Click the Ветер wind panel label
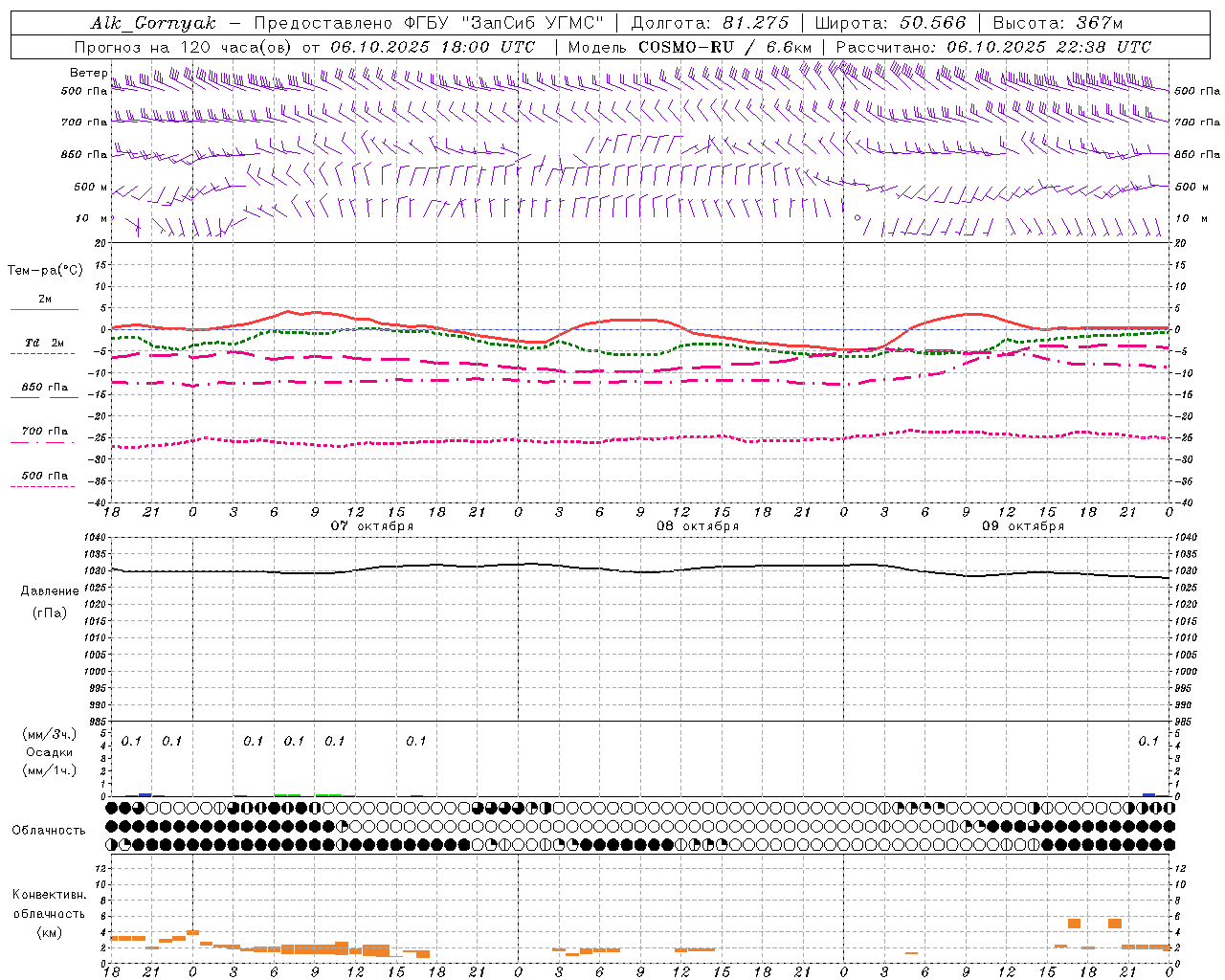This screenshot has width=1225, height=980. click(88, 73)
